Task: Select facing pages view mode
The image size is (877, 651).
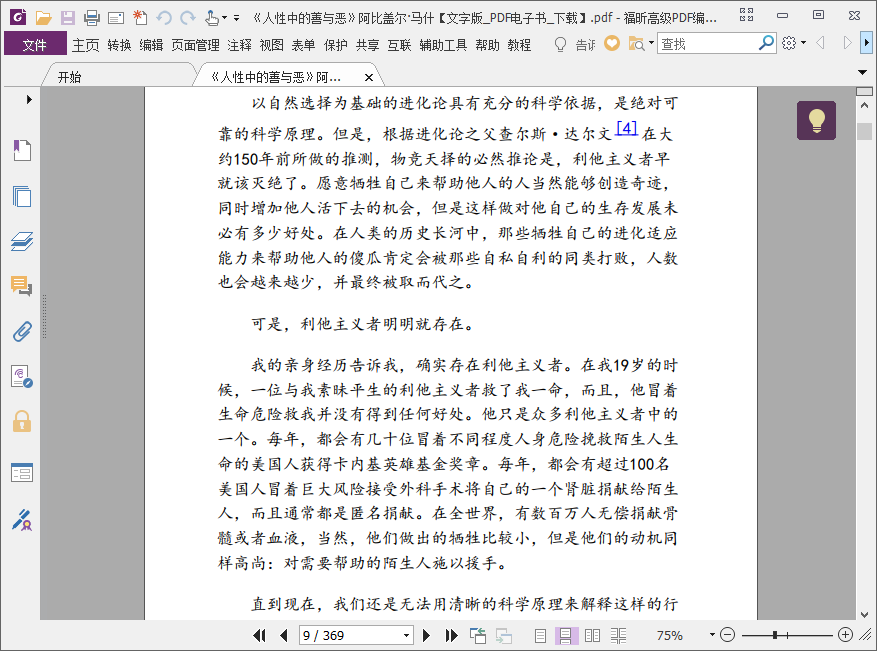Action: click(x=592, y=635)
